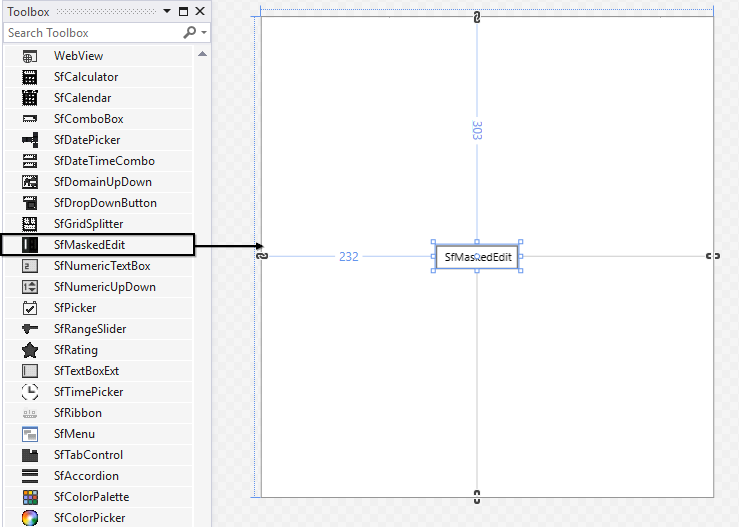The image size is (739, 527).
Task: Click the SfCalculator icon
Action: [x=30, y=77]
